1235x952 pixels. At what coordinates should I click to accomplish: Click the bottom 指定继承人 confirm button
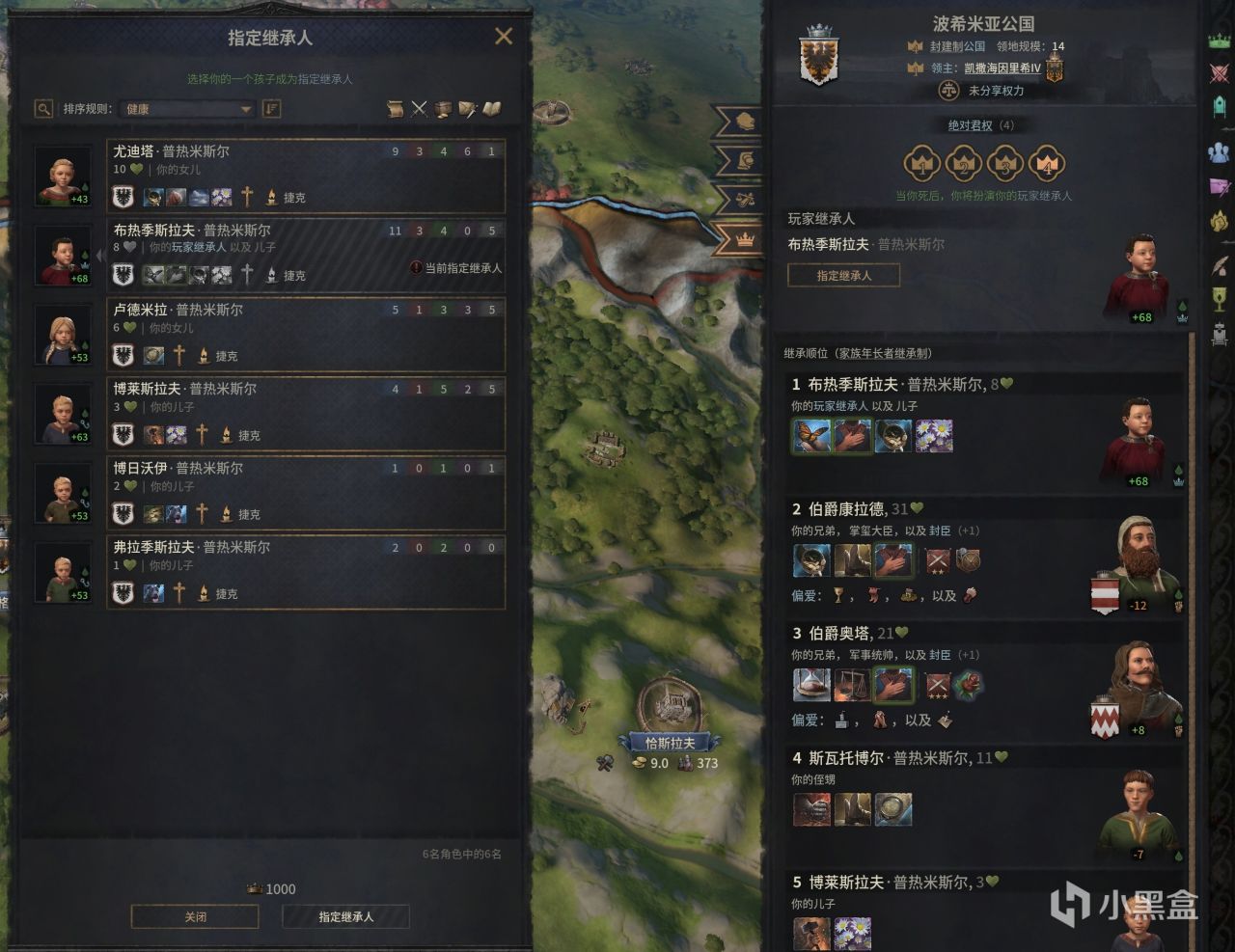point(346,916)
